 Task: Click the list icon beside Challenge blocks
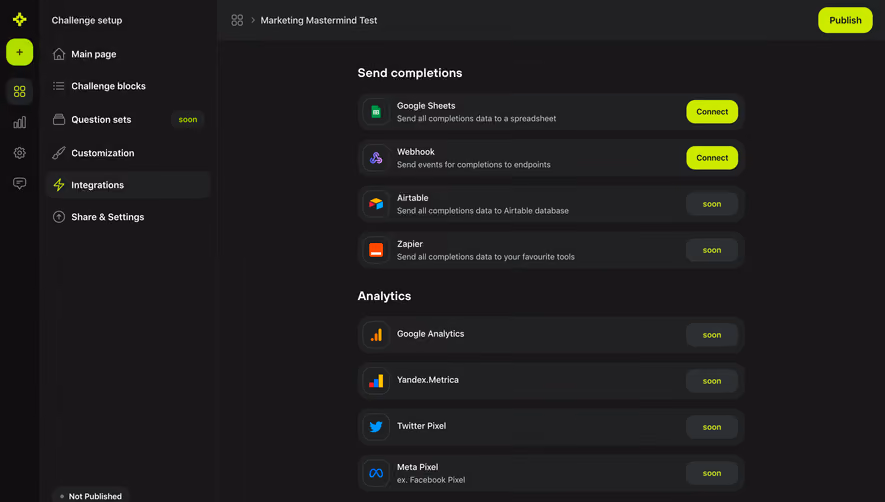coord(59,86)
